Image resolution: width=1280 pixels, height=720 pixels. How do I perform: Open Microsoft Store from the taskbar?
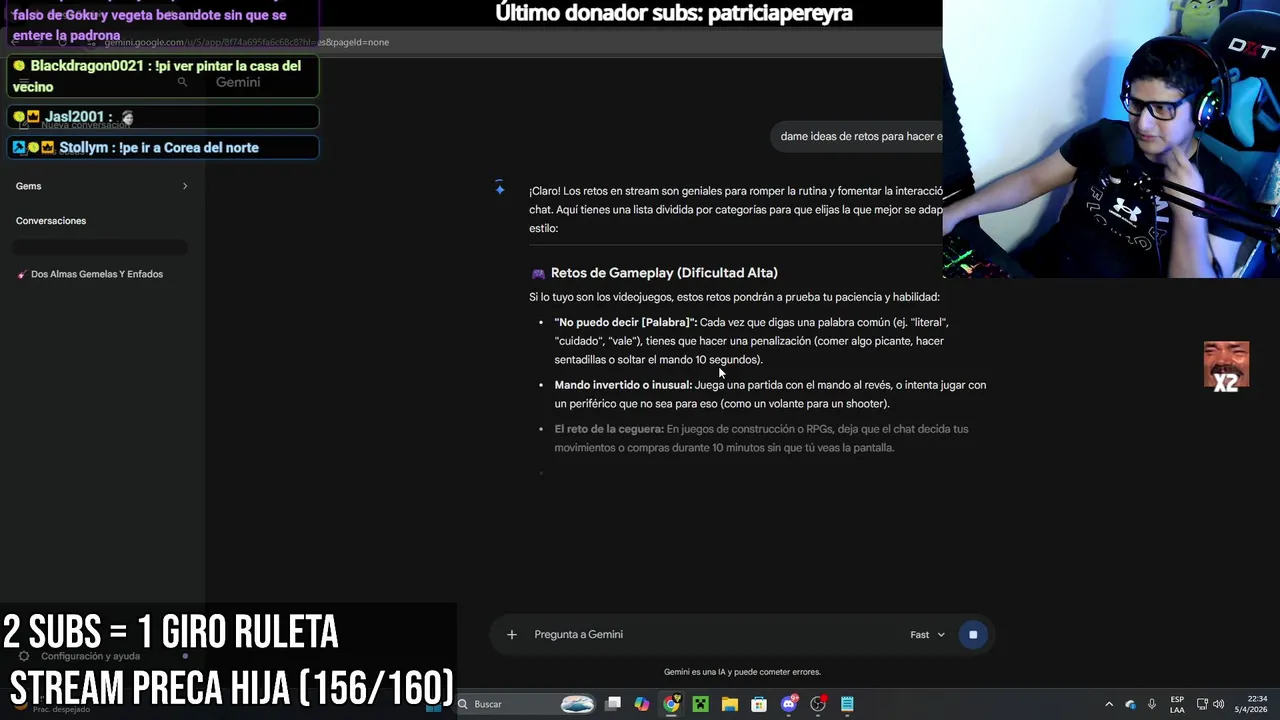(x=759, y=704)
